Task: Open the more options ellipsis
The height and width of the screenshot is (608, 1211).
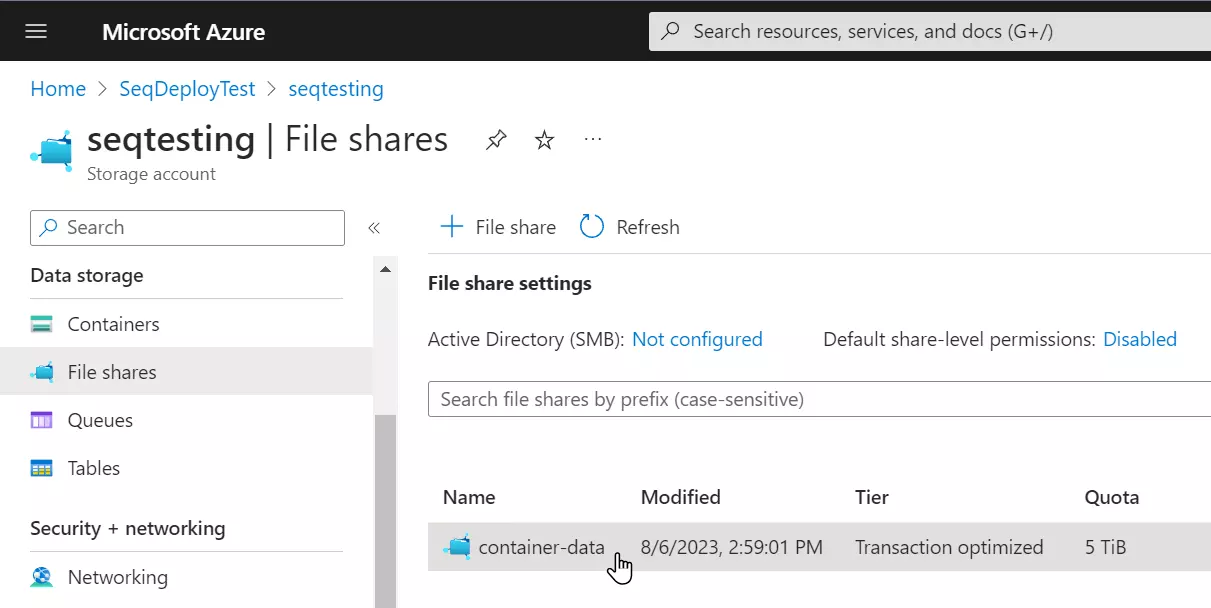Action: pyautogui.click(x=593, y=140)
